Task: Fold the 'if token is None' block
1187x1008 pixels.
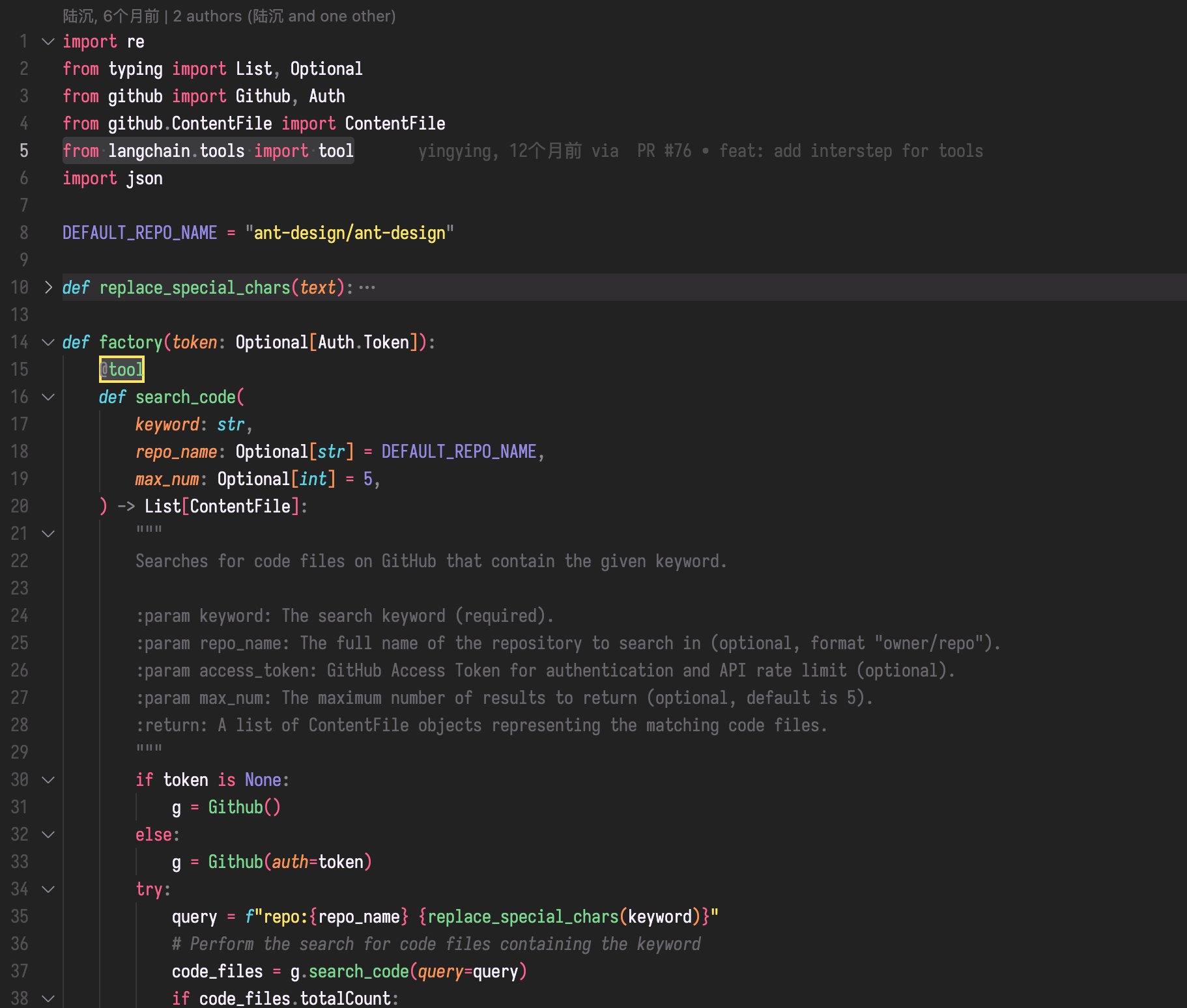Action: [x=48, y=780]
